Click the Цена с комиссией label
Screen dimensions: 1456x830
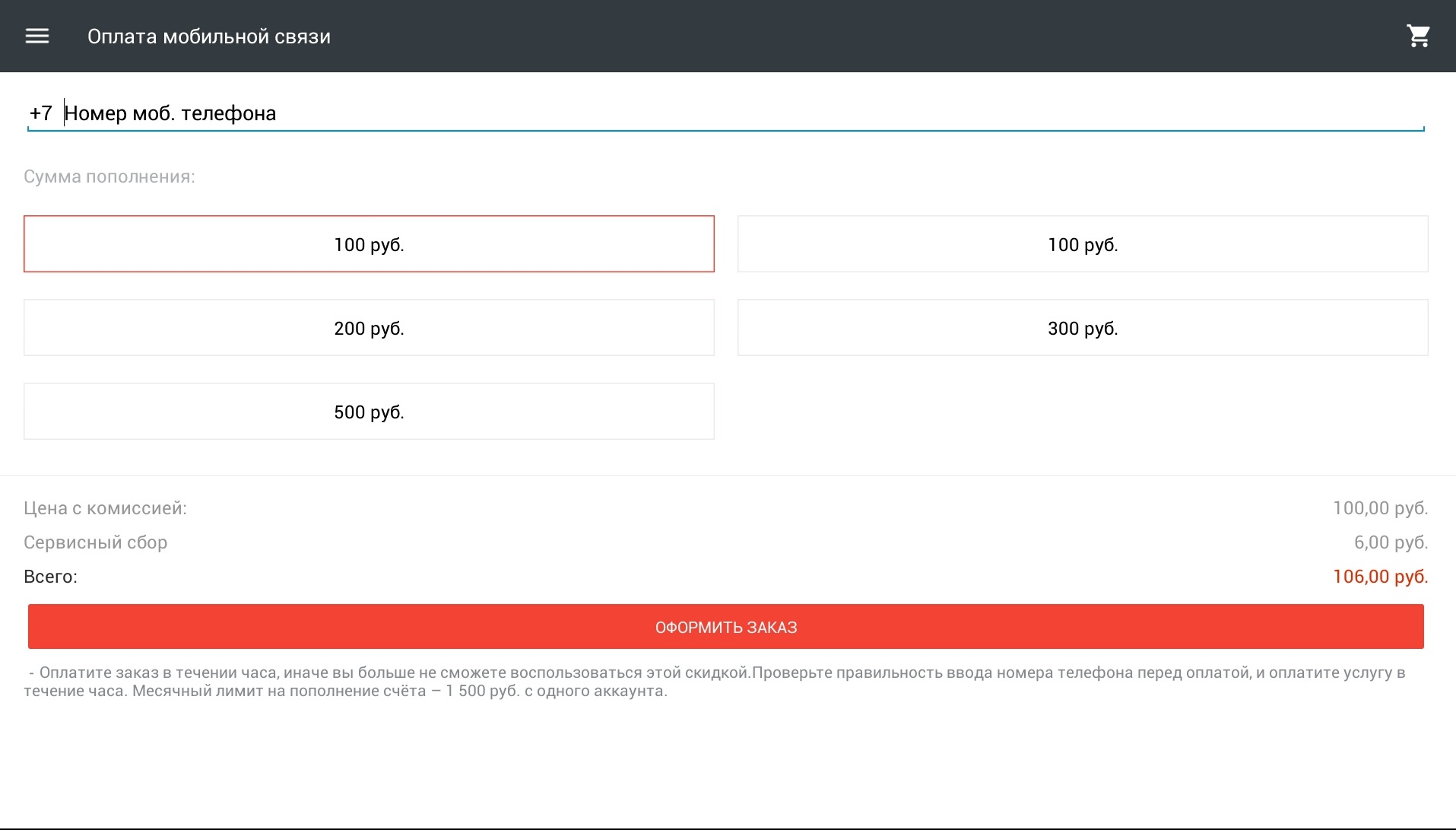(x=105, y=508)
